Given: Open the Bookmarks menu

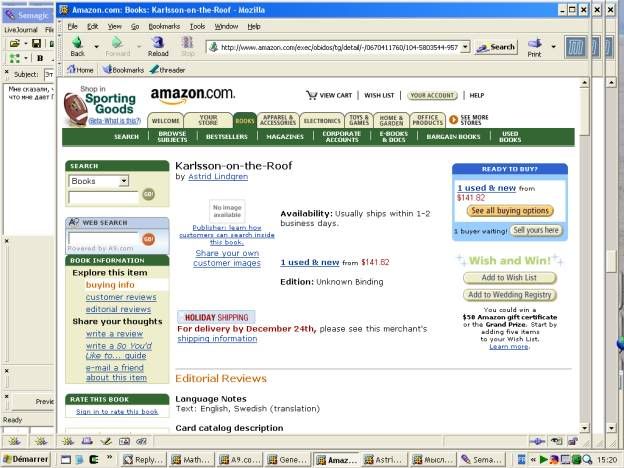Looking at the screenshot, I should coord(164,26).
